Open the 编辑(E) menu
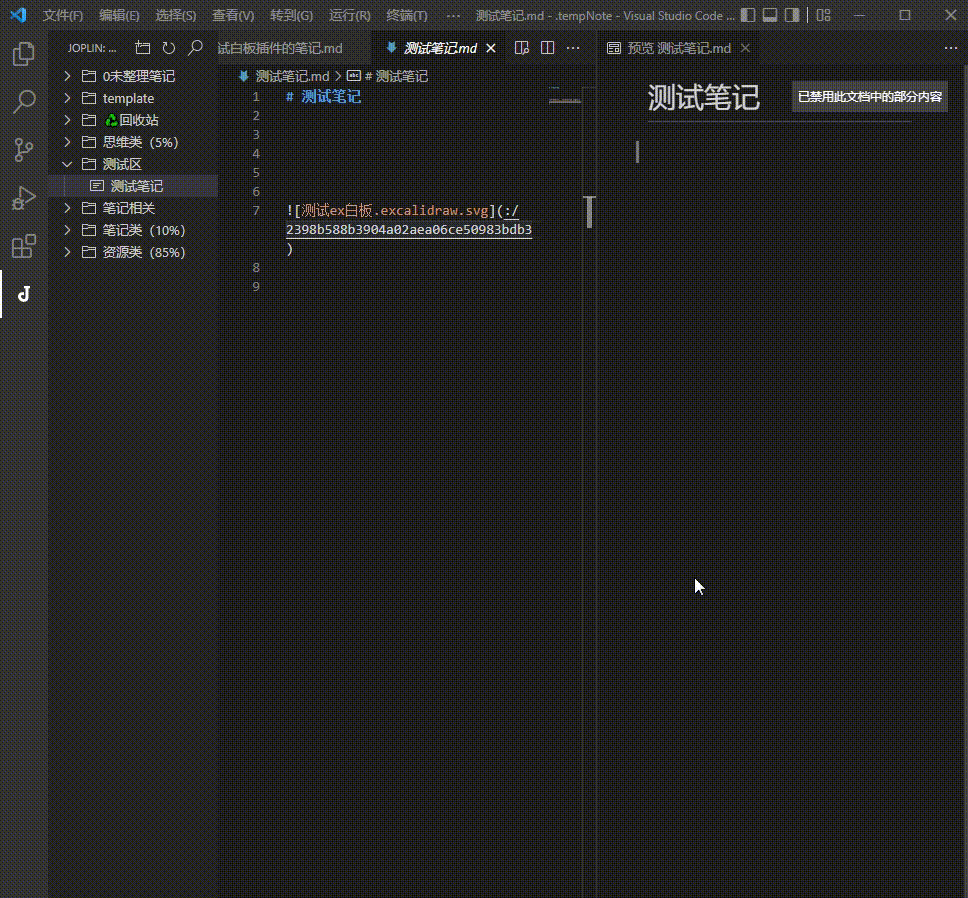Viewport: 968px width, 898px height. [x=119, y=15]
